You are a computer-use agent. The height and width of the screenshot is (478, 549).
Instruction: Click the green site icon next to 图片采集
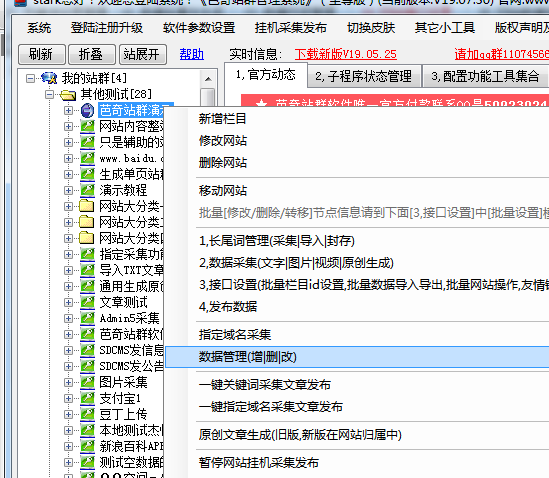87,382
